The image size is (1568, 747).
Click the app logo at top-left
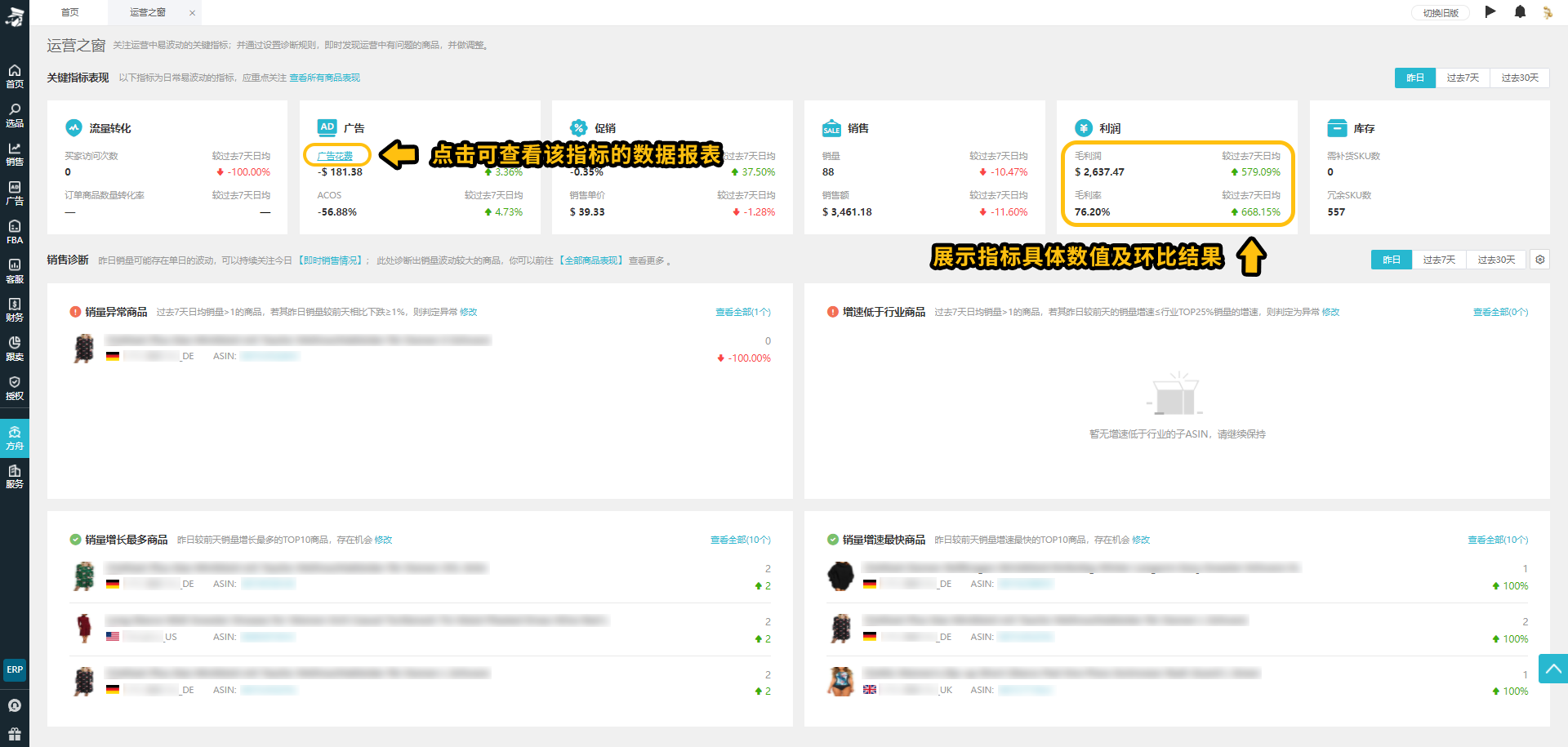tap(15, 16)
